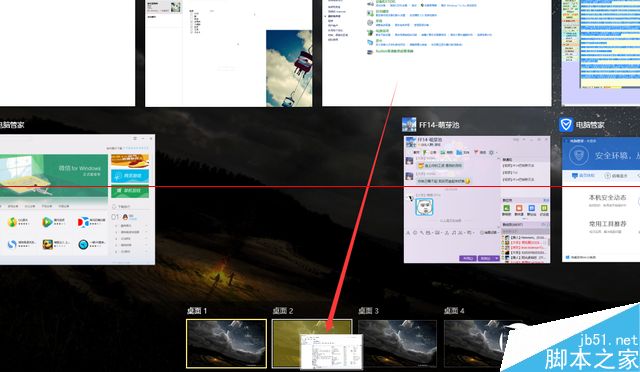Select the FF14-萌芽池 window title text
This screenshot has height=372, width=640.
point(439,125)
